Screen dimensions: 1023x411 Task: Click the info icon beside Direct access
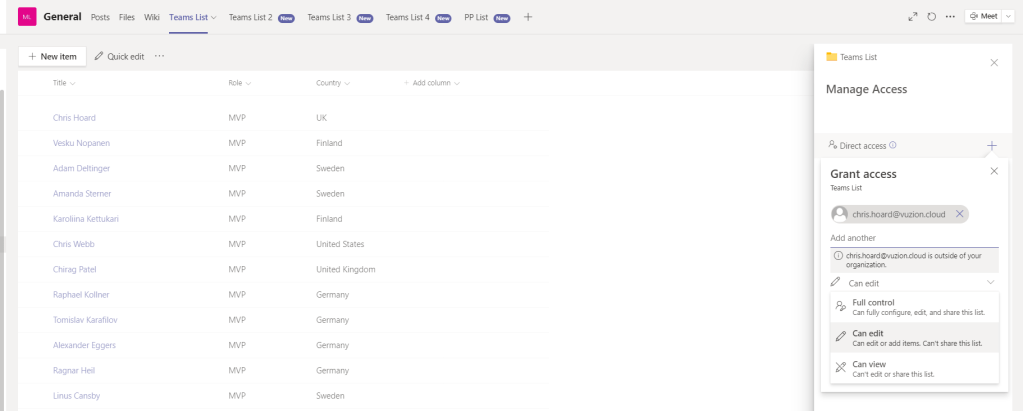(x=893, y=146)
